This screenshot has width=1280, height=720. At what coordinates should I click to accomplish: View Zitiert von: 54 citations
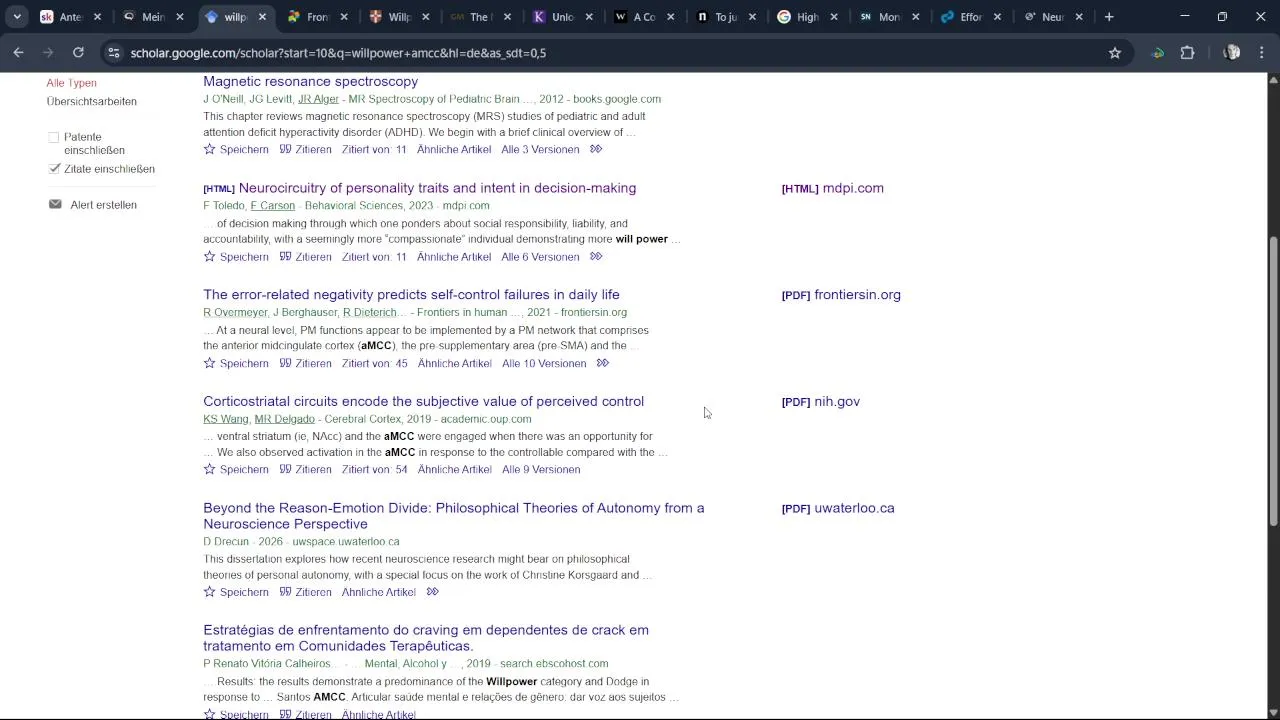coord(374,469)
